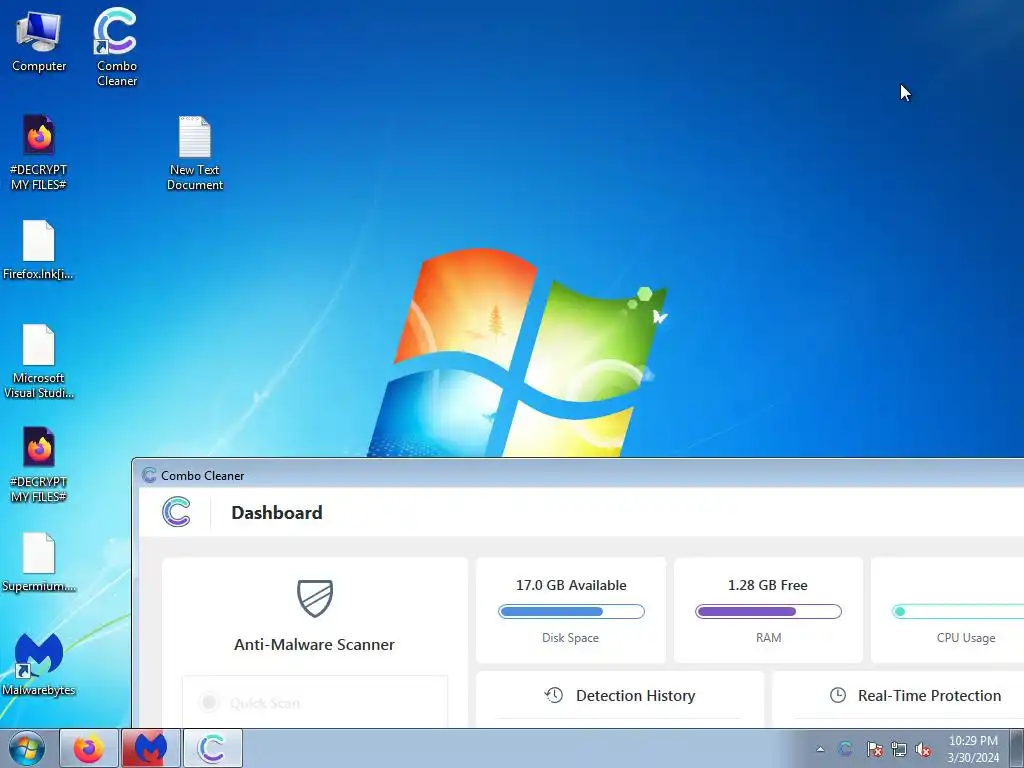Click Combo Cleaner system tray icon
Viewport: 1024px width, 768px height.
click(x=845, y=749)
